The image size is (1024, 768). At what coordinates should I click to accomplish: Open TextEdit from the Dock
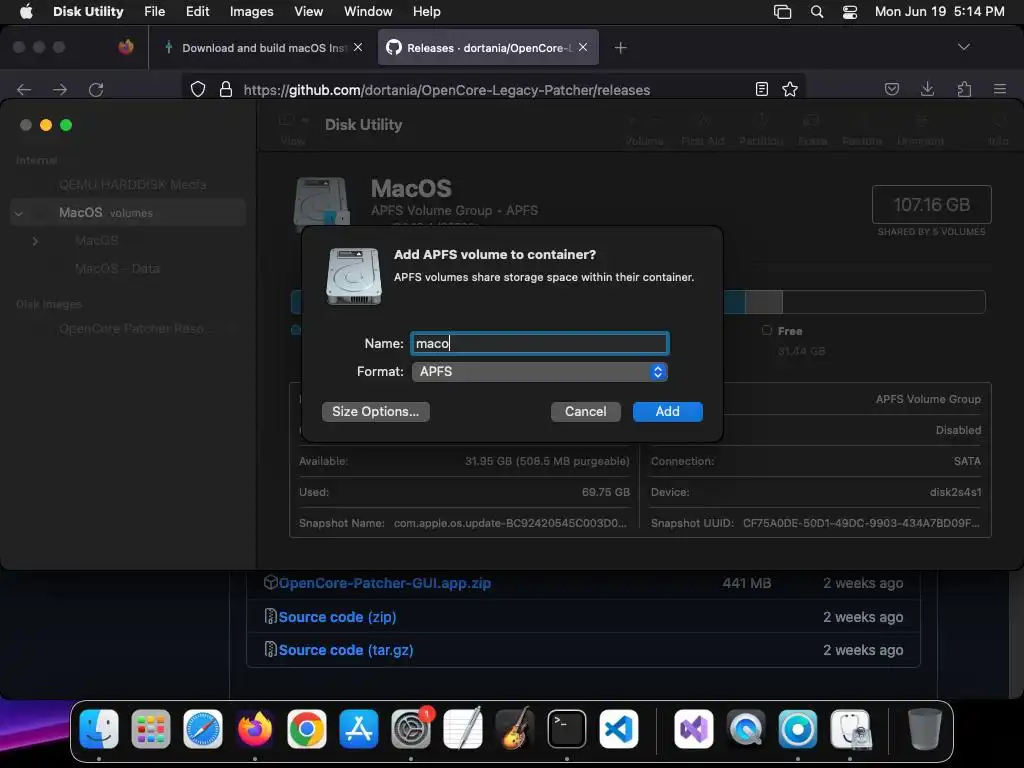pyautogui.click(x=462, y=728)
